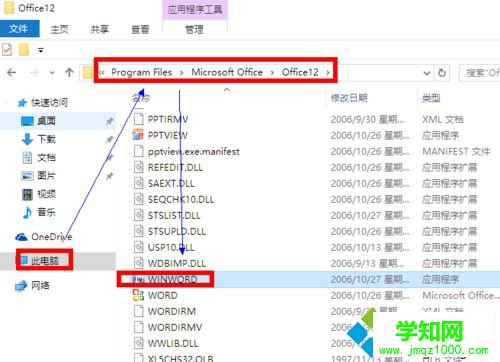Click into the search Office12 box
Image resolution: width=500 pixels, height=362 pixels.
click(479, 73)
